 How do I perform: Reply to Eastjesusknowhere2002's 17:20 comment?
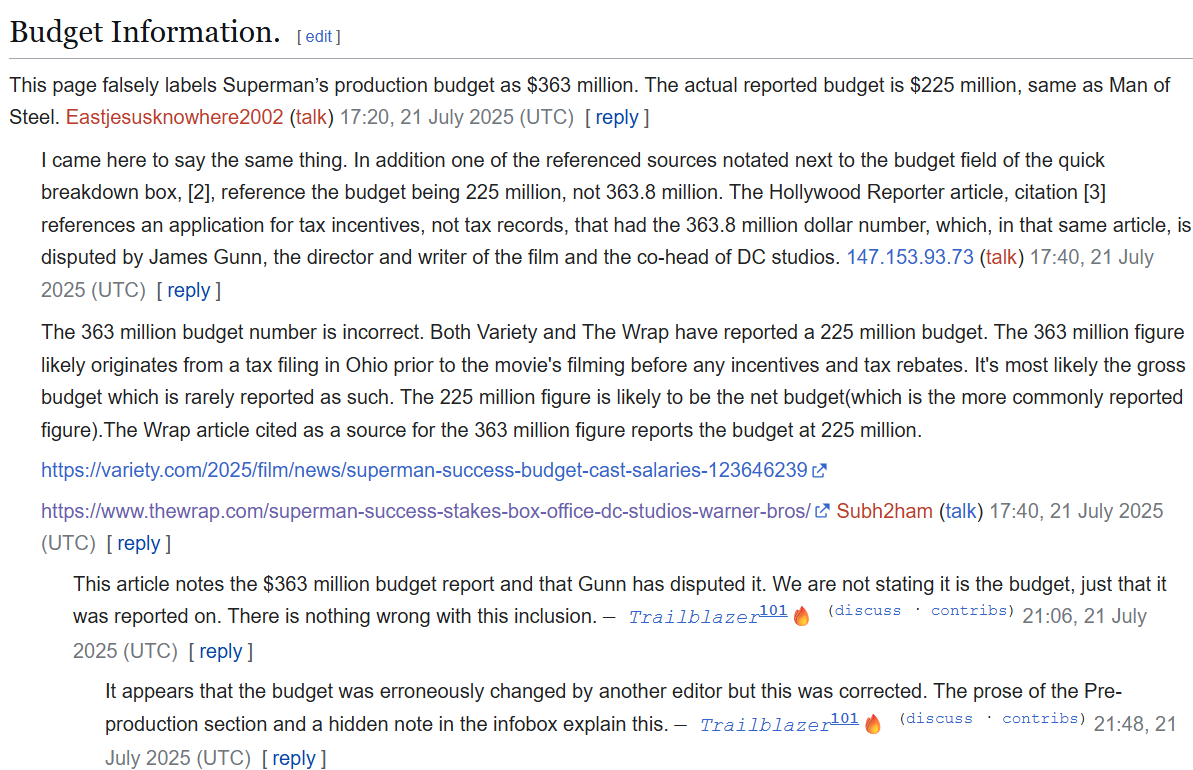616,117
